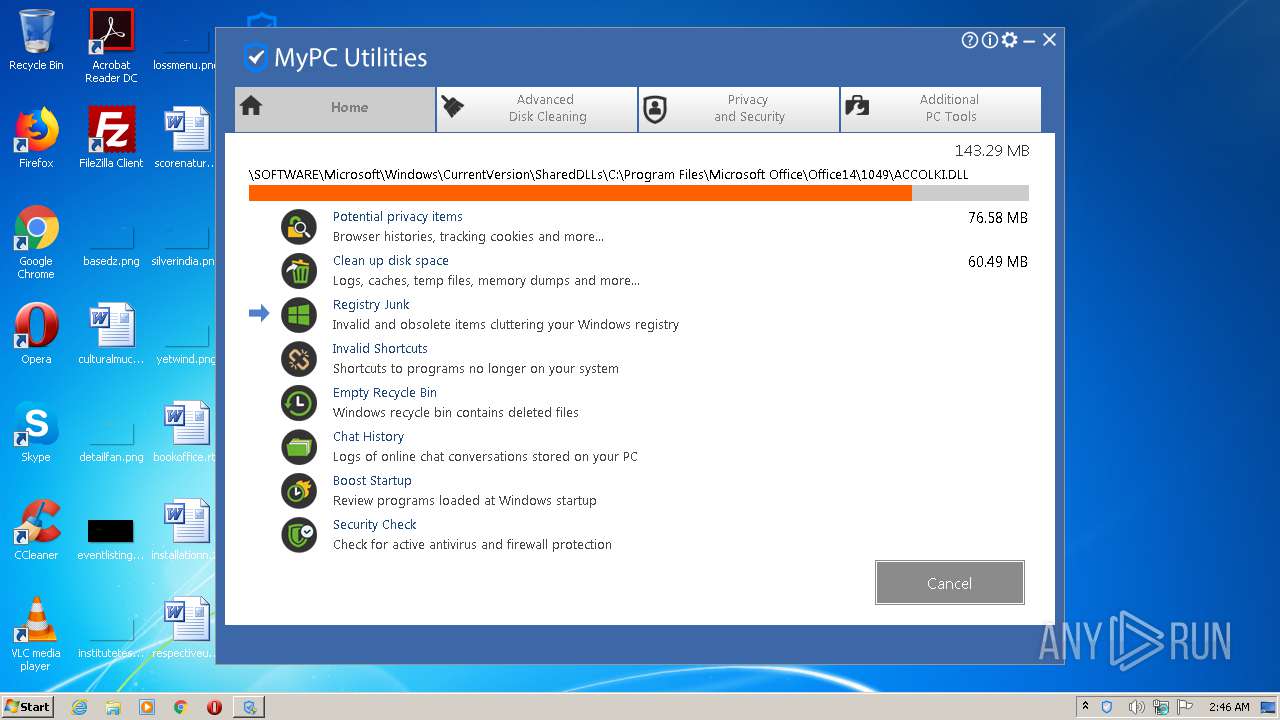Image resolution: width=1280 pixels, height=720 pixels.
Task: Open Skype desktop shortcut
Action: click(x=36, y=432)
